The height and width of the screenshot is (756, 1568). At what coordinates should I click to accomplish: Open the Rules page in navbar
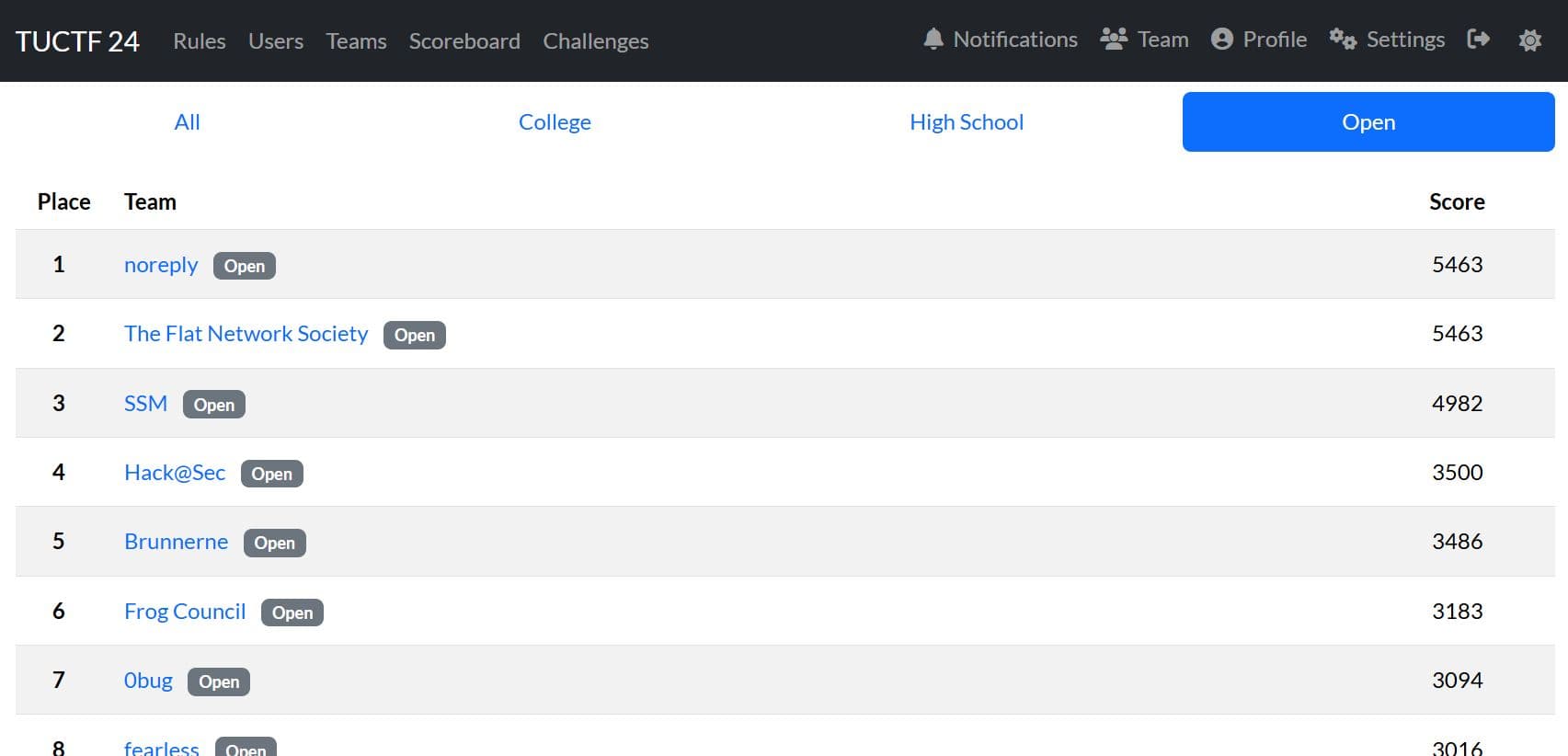click(x=200, y=41)
